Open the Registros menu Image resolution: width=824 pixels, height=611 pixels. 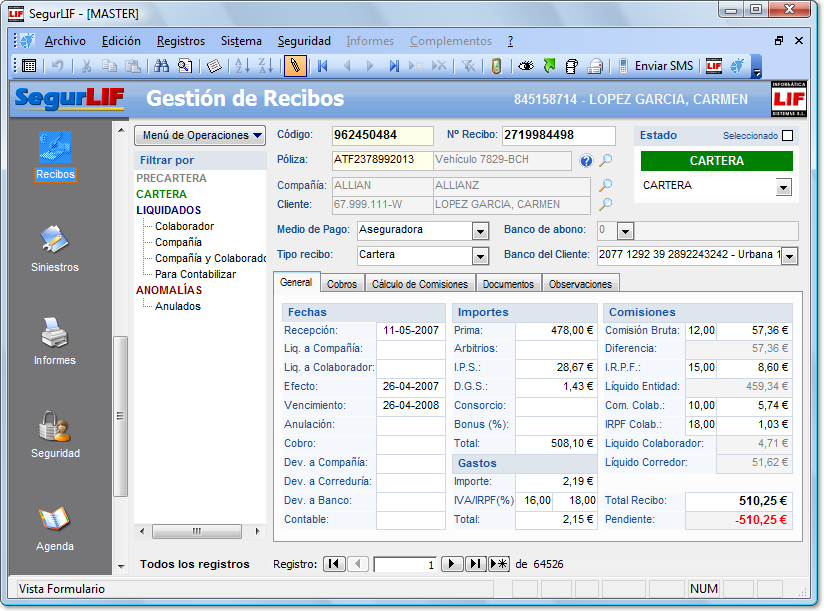click(181, 41)
